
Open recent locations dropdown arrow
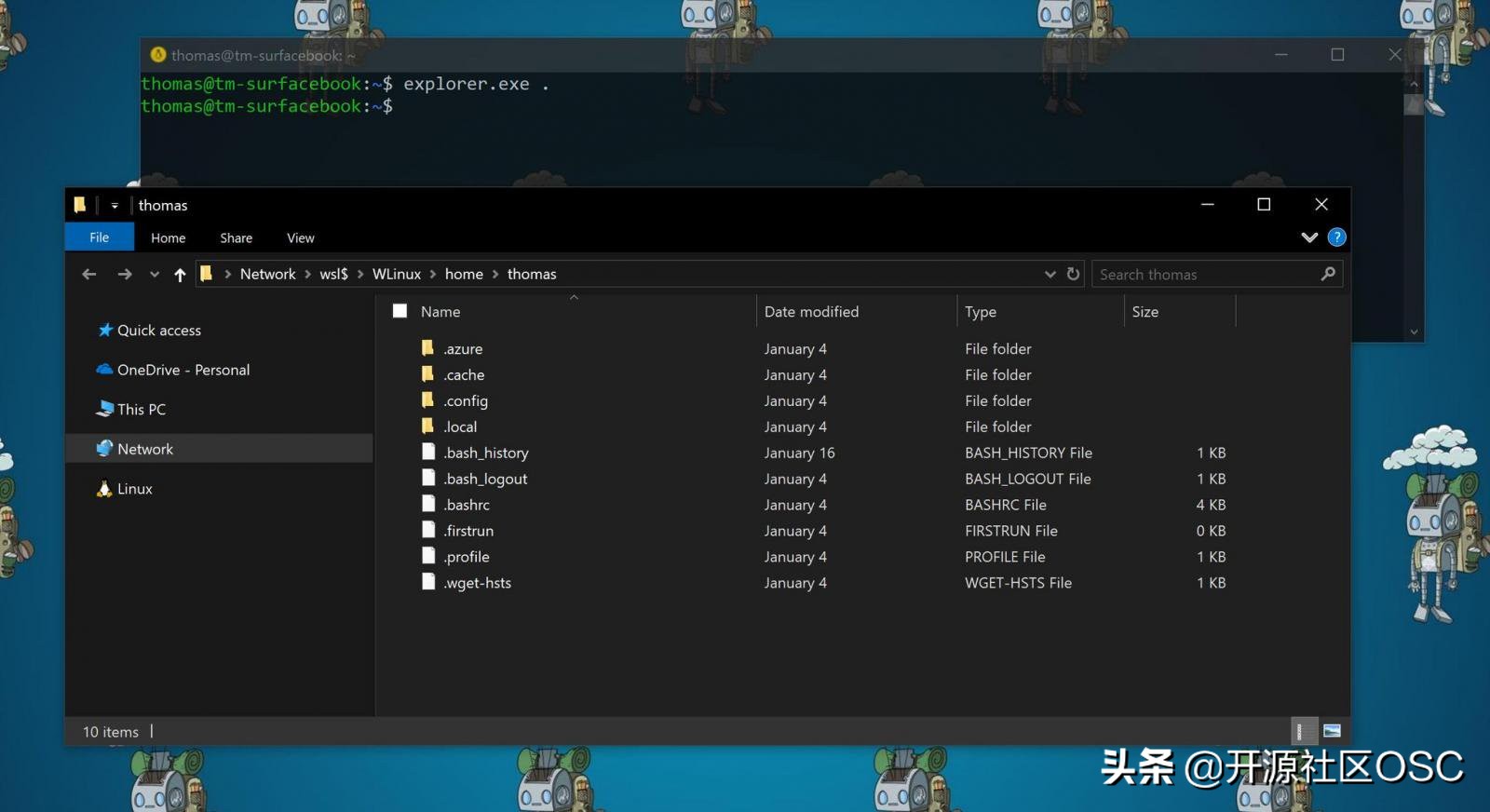155,274
